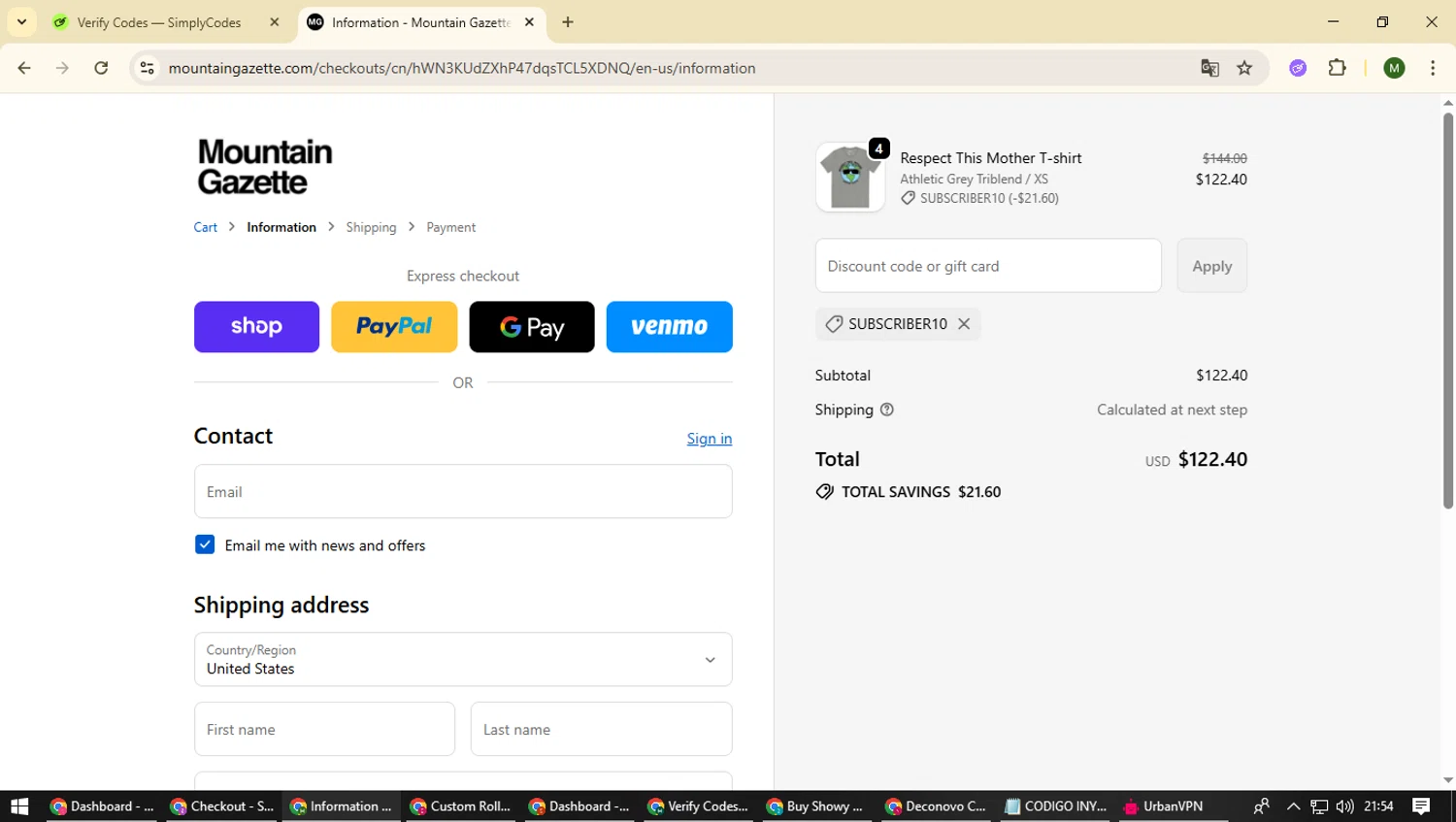The height and width of the screenshot is (822, 1456).
Task: Open site information icon in address bar
Action: (148, 68)
